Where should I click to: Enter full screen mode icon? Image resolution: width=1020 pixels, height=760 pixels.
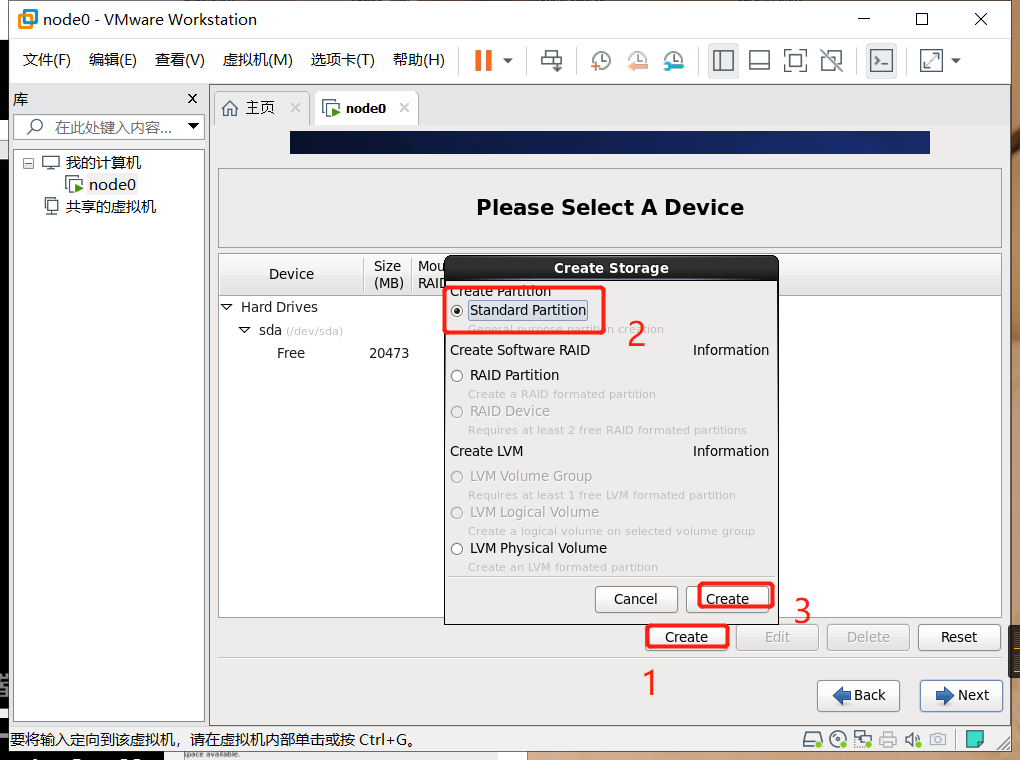coord(795,61)
